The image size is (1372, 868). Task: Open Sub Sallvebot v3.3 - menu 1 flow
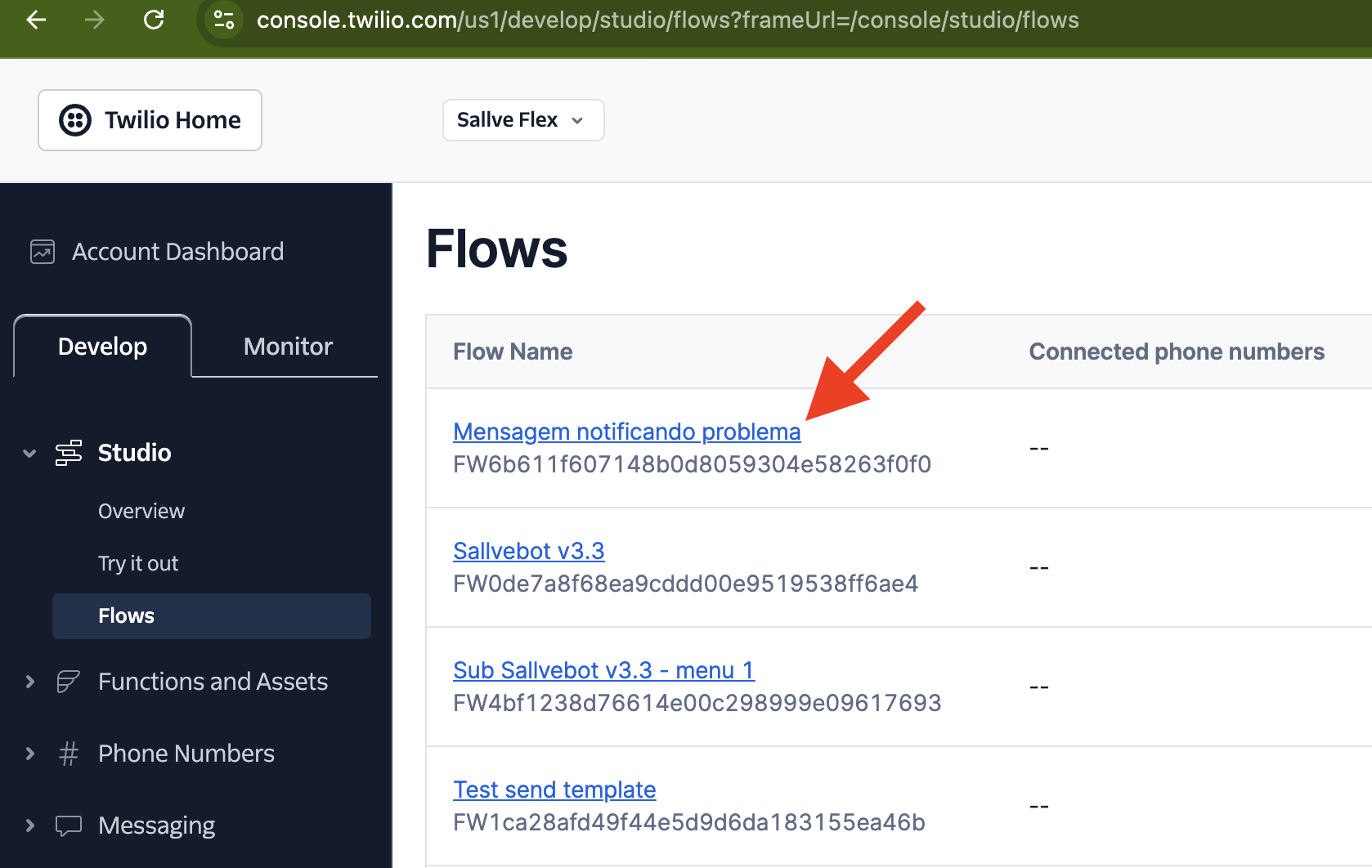click(604, 670)
